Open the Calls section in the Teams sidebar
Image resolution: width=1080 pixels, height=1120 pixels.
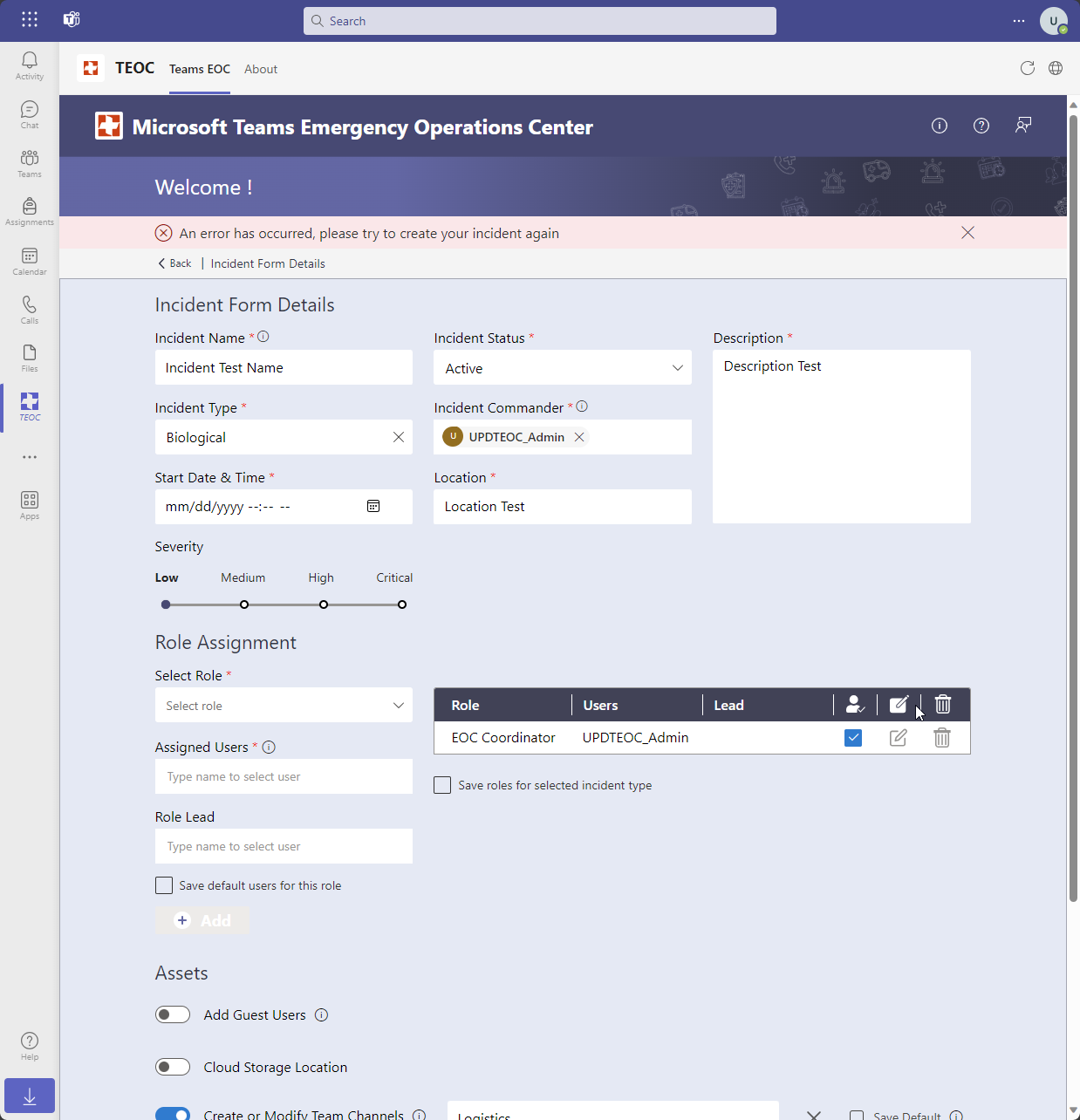pos(29,308)
